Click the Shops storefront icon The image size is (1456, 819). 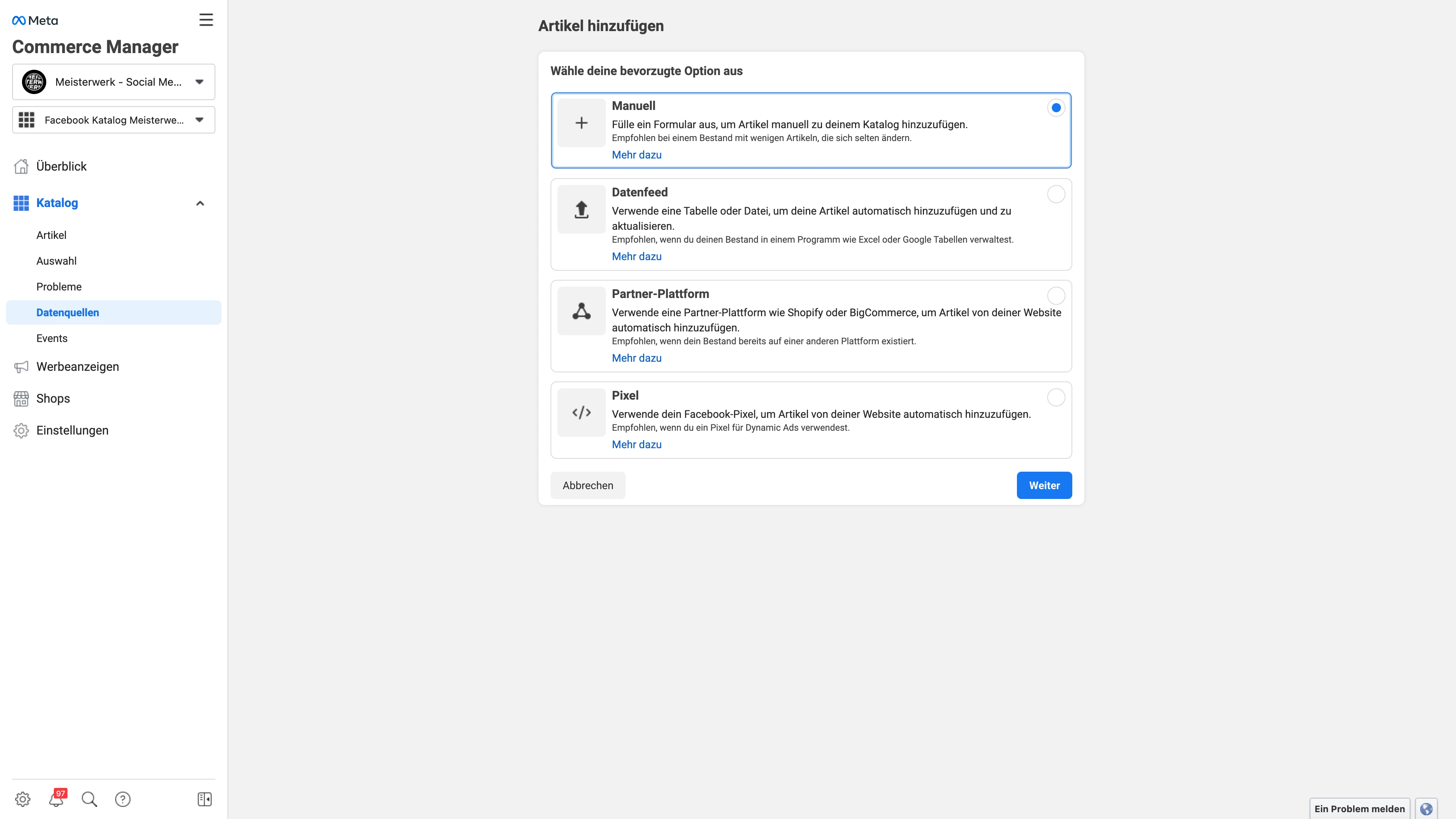[x=21, y=399]
